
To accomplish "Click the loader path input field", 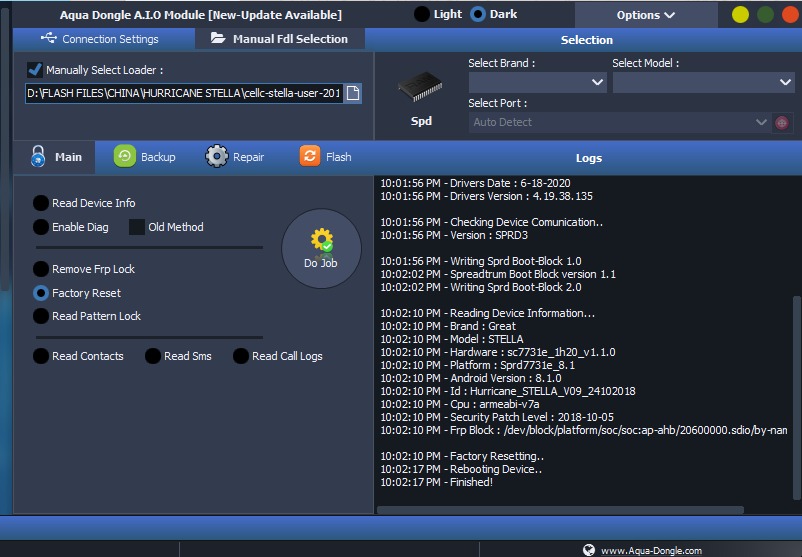I will 184,93.
